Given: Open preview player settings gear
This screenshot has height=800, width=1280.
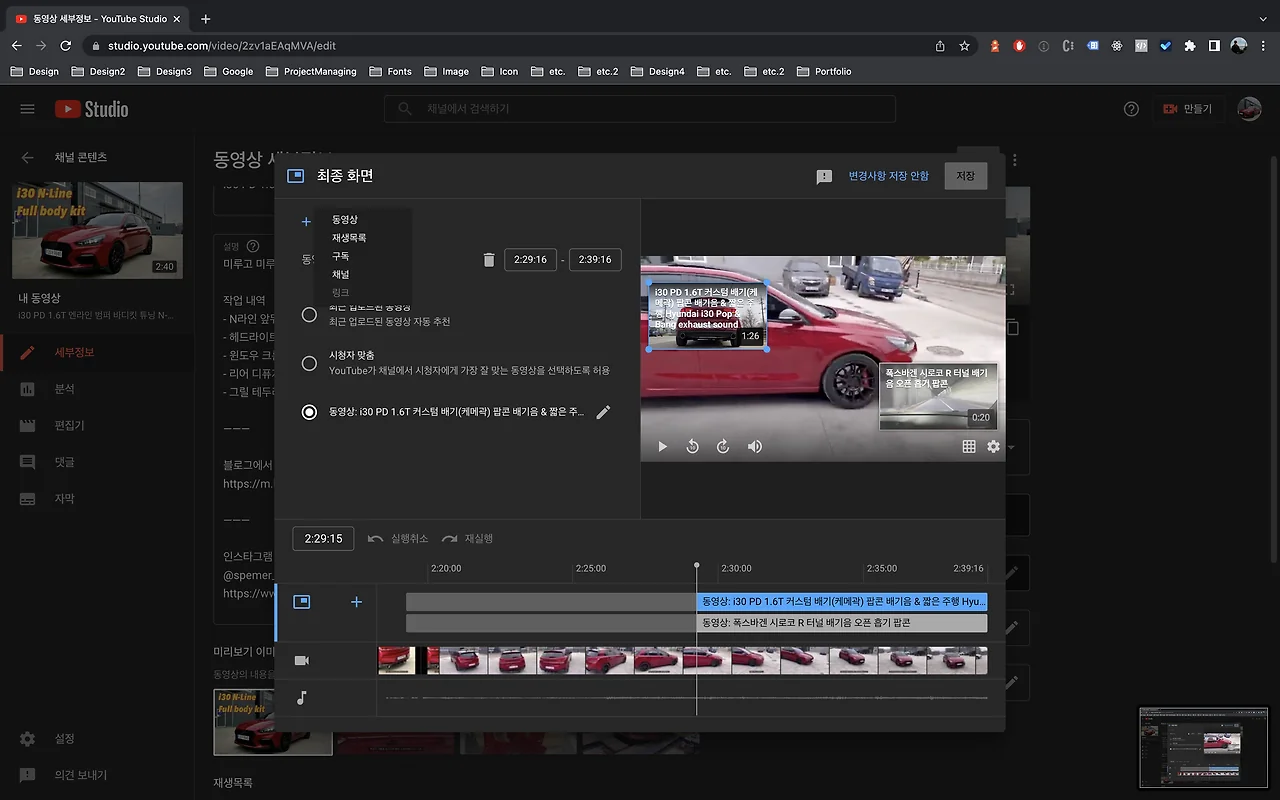Looking at the screenshot, I should coord(993,447).
